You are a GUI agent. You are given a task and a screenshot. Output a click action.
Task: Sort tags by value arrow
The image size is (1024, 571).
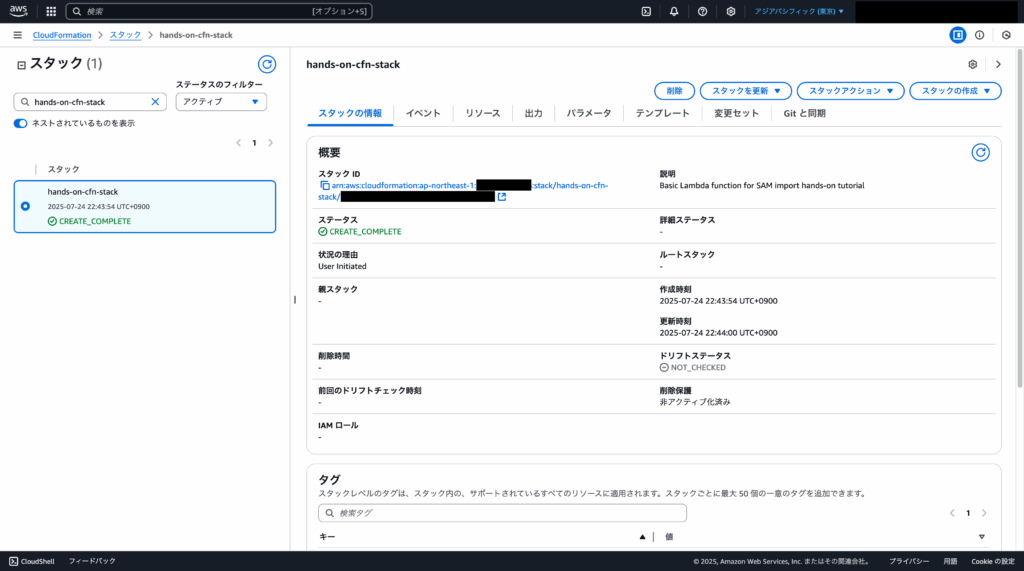[982, 537]
